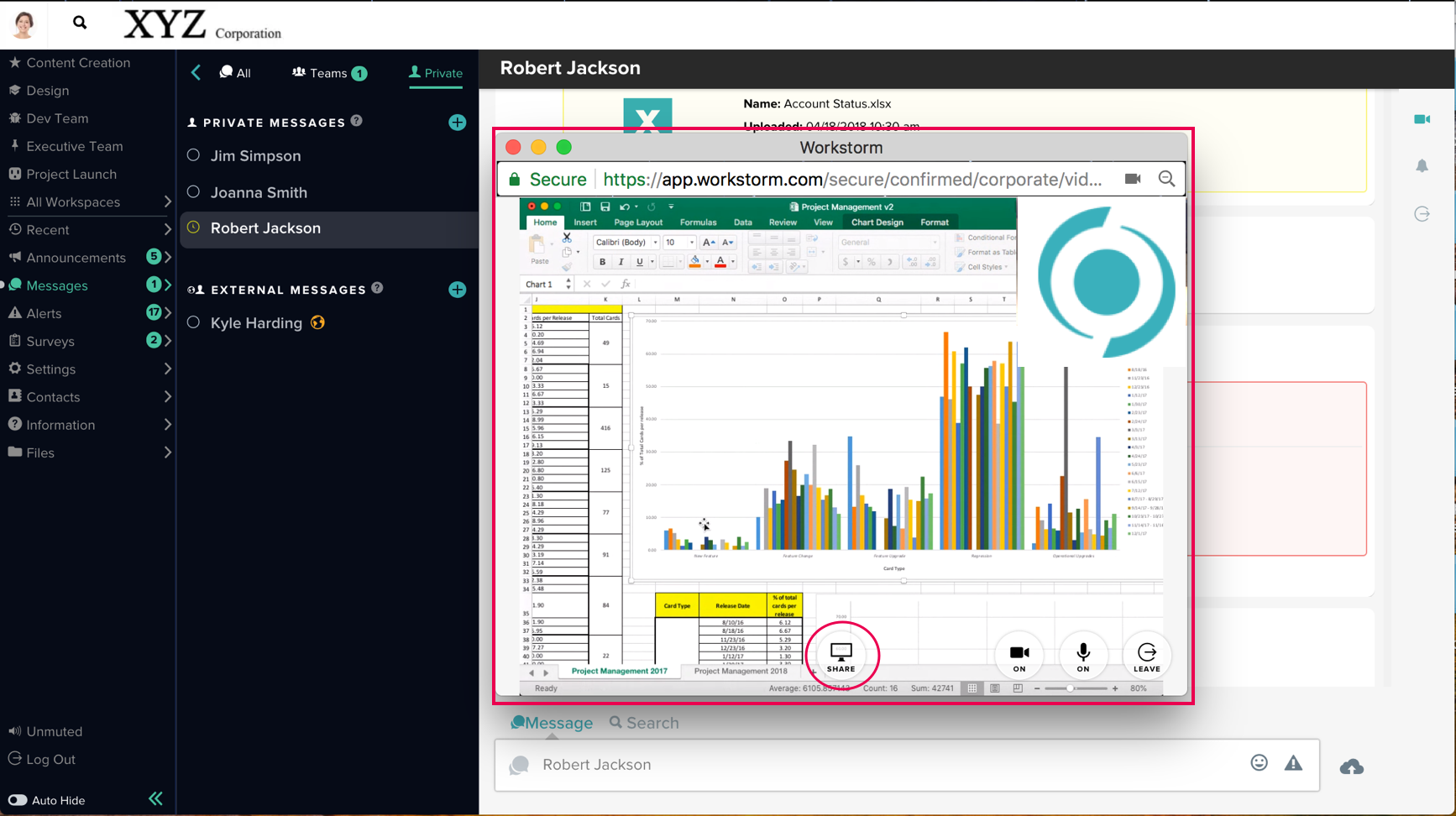
Task: Open notifications bell in right sidebar
Action: [x=1422, y=166]
